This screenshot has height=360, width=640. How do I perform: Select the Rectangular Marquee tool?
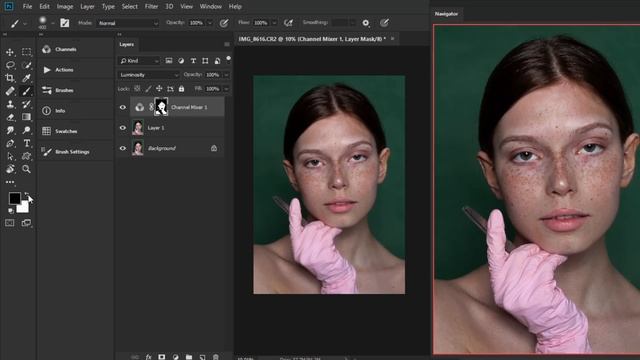tap(27, 52)
